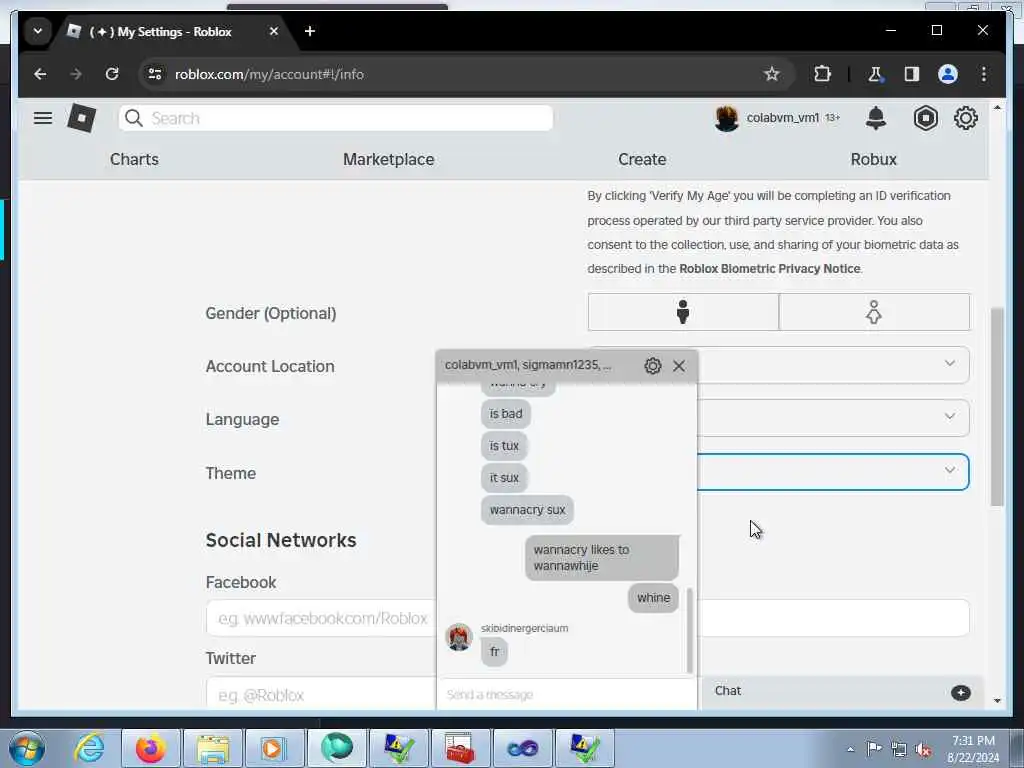This screenshot has height=768, width=1024.
Task: Click the colabvm_vm1 username link
Action: [782, 118]
